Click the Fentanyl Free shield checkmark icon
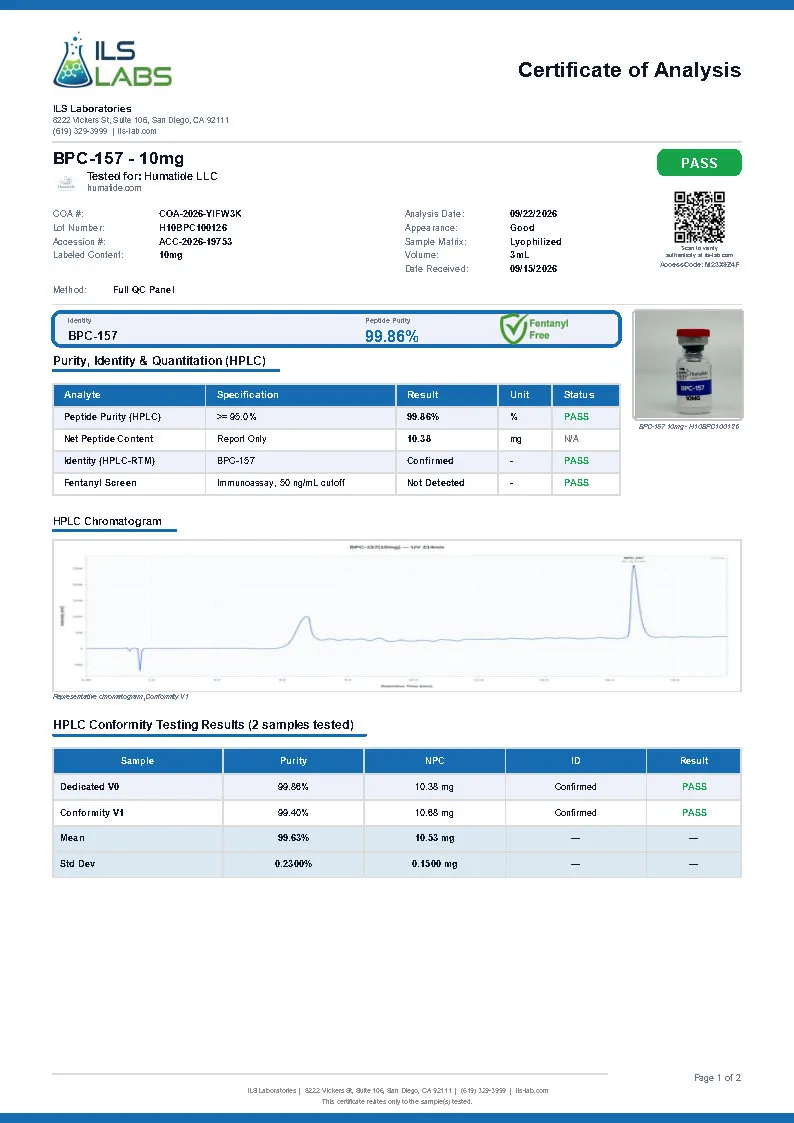 (x=513, y=329)
